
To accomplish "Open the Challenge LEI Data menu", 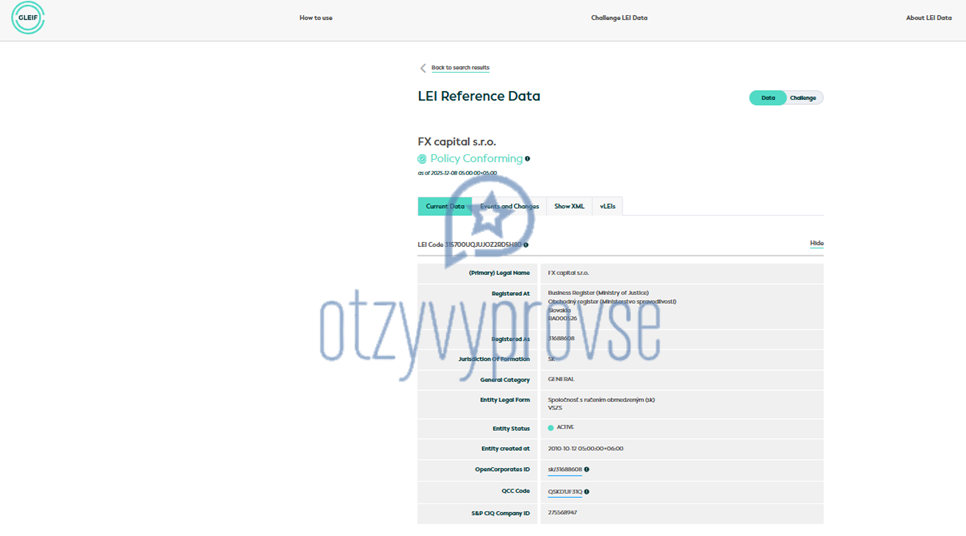I will [x=619, y=18].
